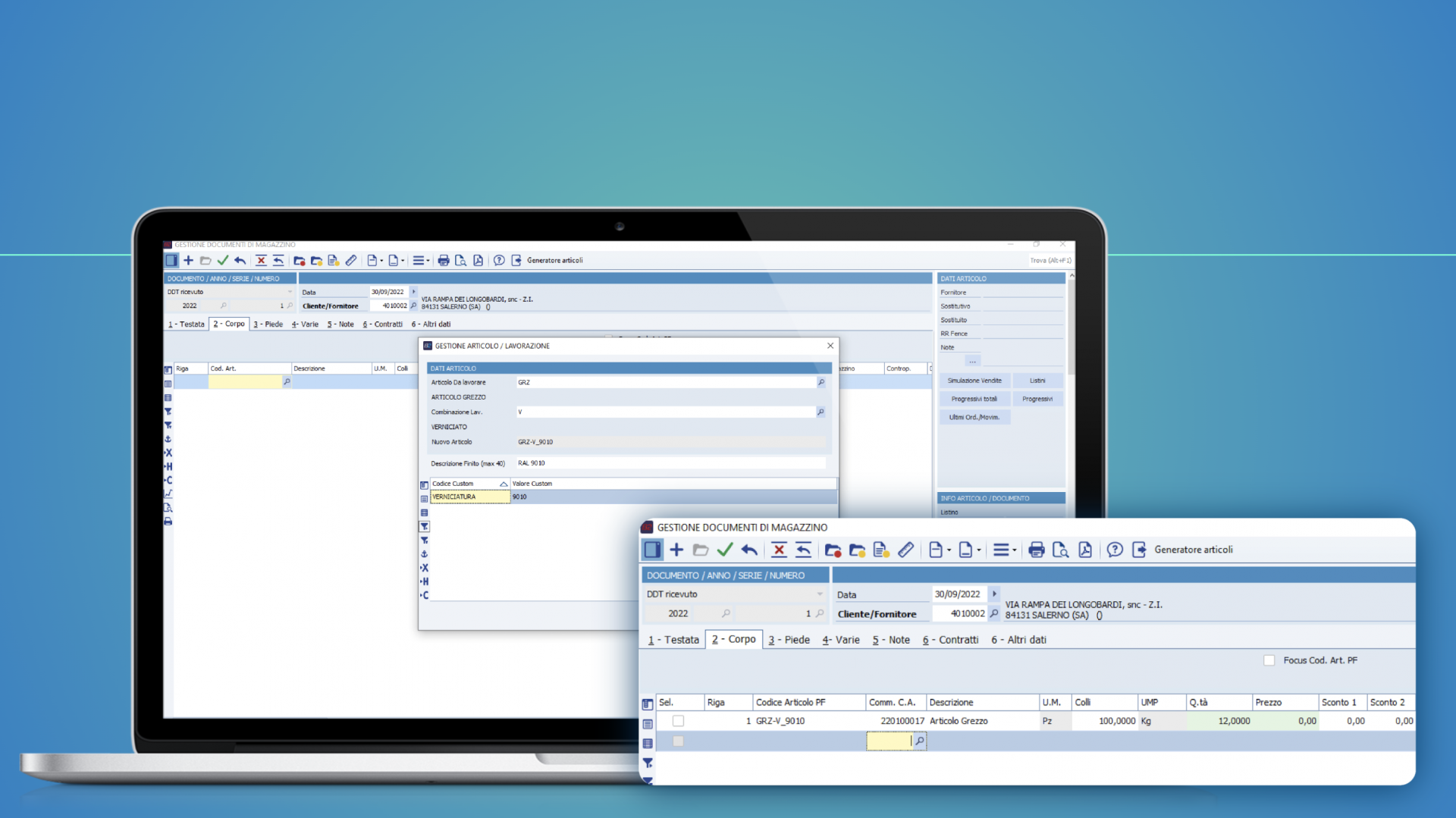
Task: Click Colli value 100,0000 cell
Action: click(x=1104, y=721)
